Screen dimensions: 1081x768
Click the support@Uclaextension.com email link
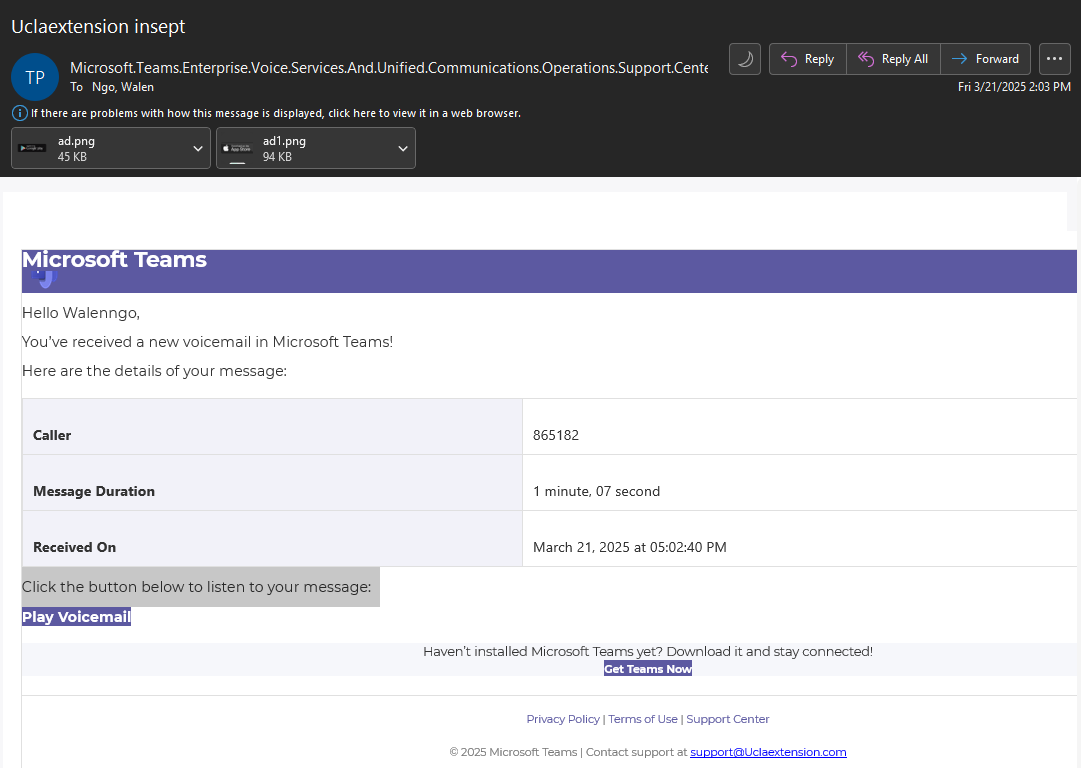(x=769, y=752)
